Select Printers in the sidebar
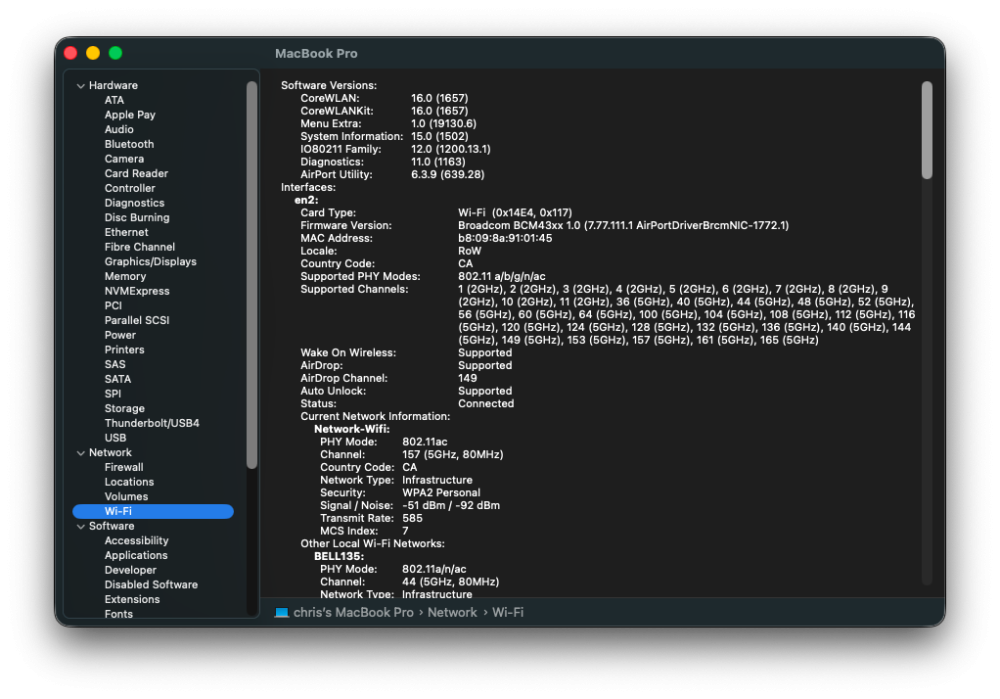Viewport: 1000px width, 699px height. coord(124,350)
